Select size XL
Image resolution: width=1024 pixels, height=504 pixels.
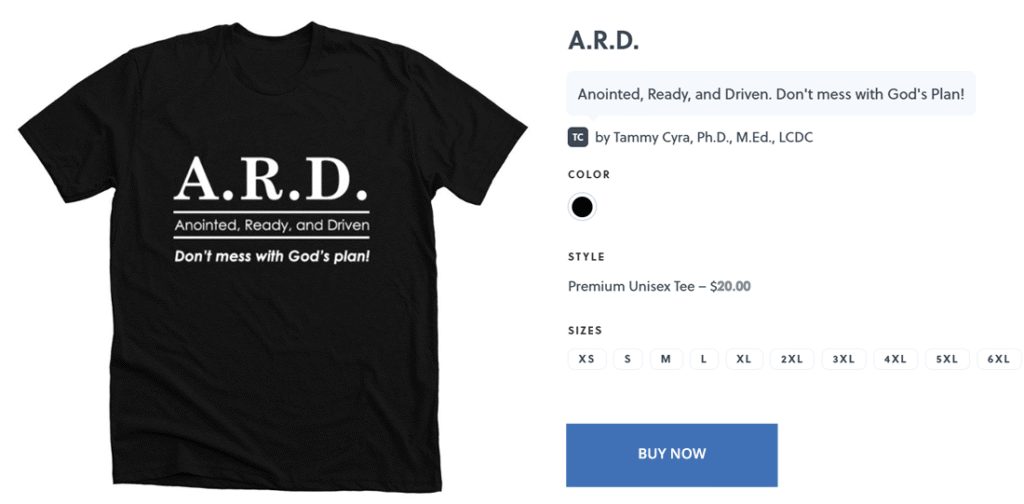pyautogui.click(x=744, y=359)
